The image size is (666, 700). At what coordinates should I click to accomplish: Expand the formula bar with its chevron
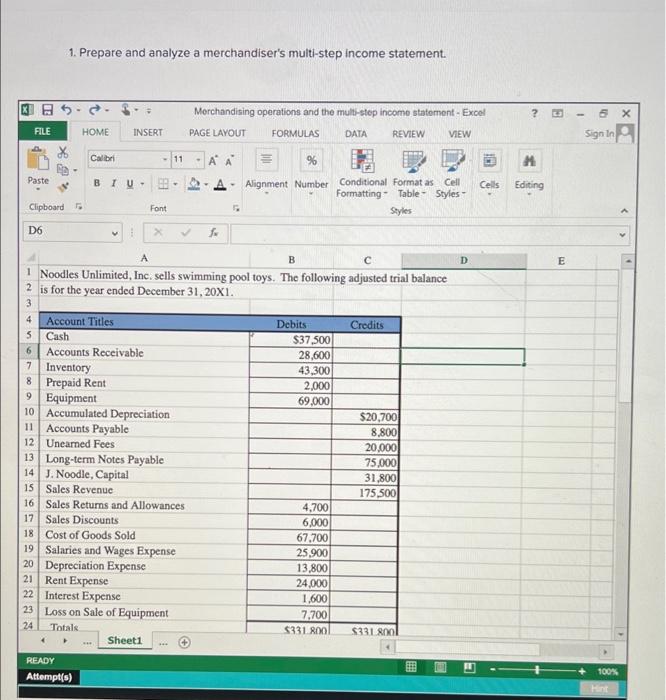622,234
